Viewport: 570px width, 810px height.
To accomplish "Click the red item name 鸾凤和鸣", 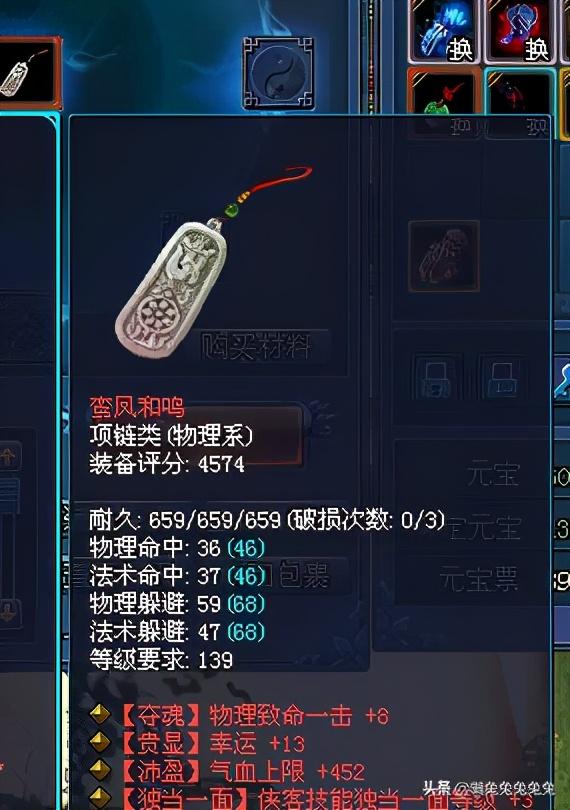I will click(x=137, y=407).
